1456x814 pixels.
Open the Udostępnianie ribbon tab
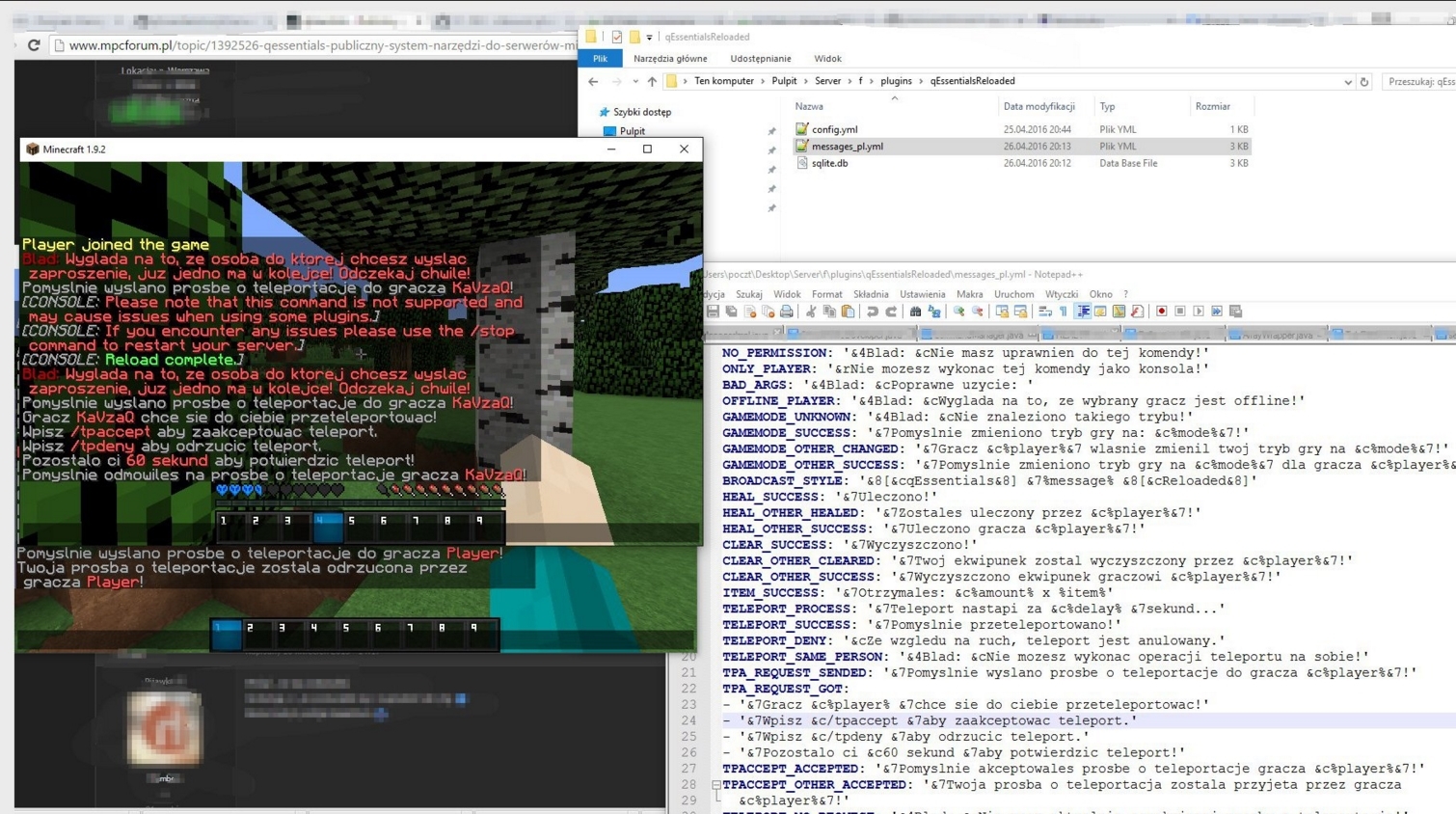761,59
